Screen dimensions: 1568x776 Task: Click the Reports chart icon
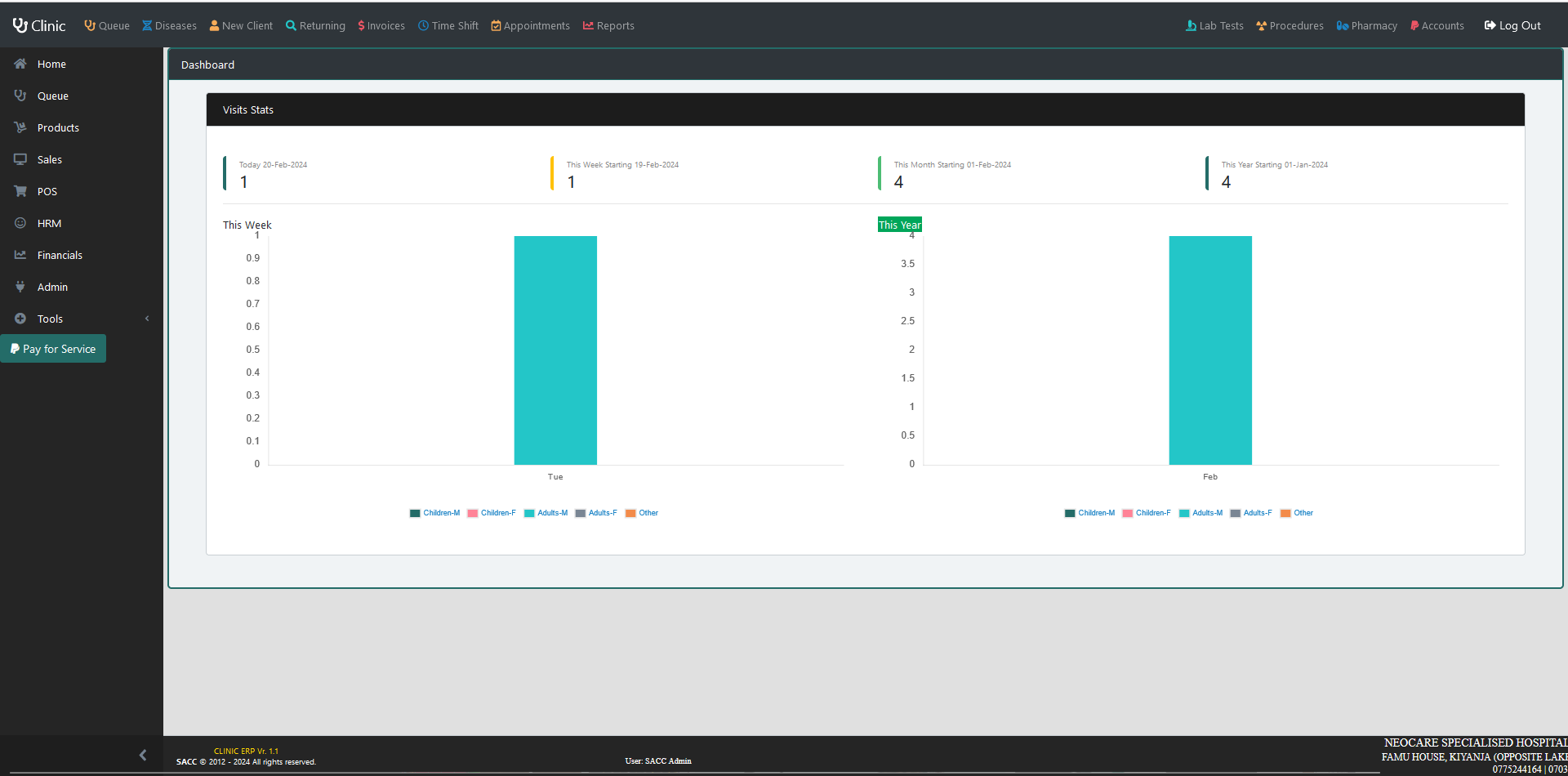[x=588, y=25]
